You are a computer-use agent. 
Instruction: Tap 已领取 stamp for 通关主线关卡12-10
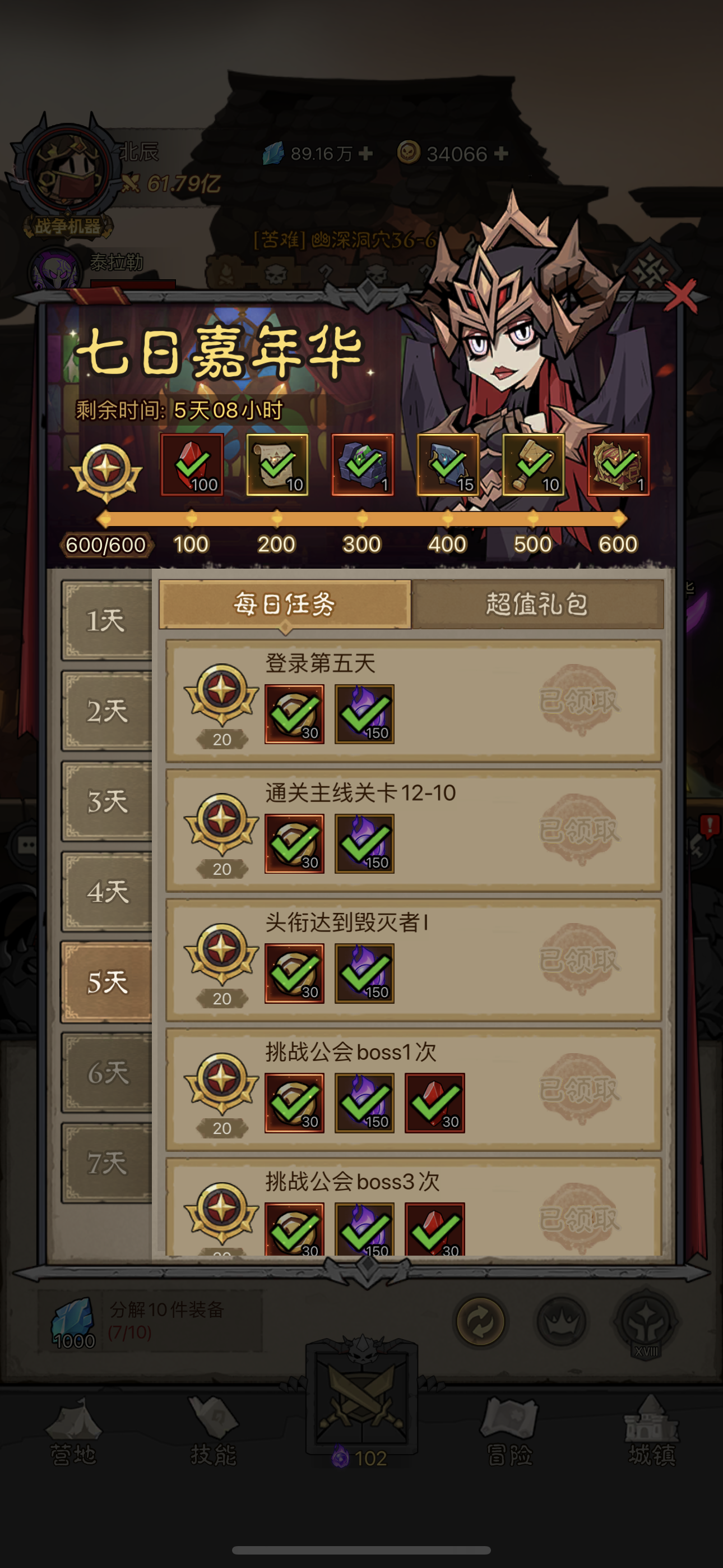[x=579, y=830]
